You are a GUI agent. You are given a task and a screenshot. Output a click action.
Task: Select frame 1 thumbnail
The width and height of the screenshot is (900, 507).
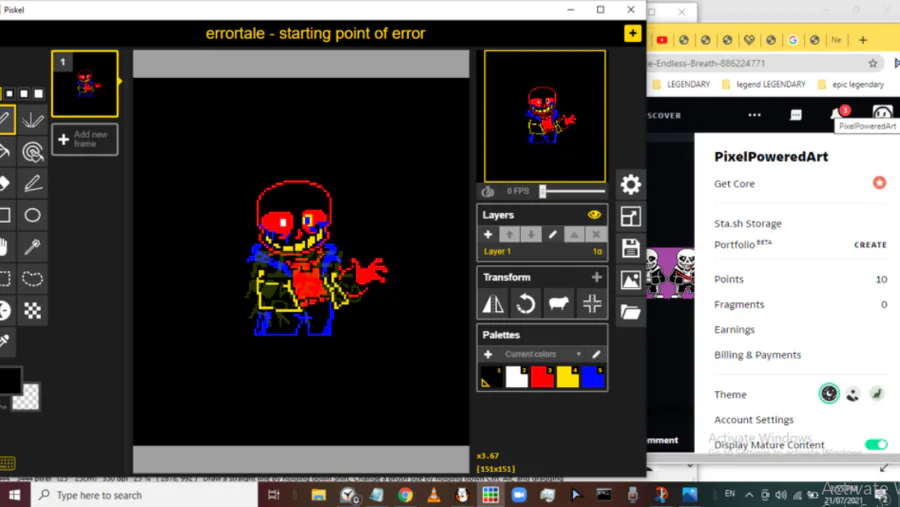pyautogui.click(x=84, y=84)
